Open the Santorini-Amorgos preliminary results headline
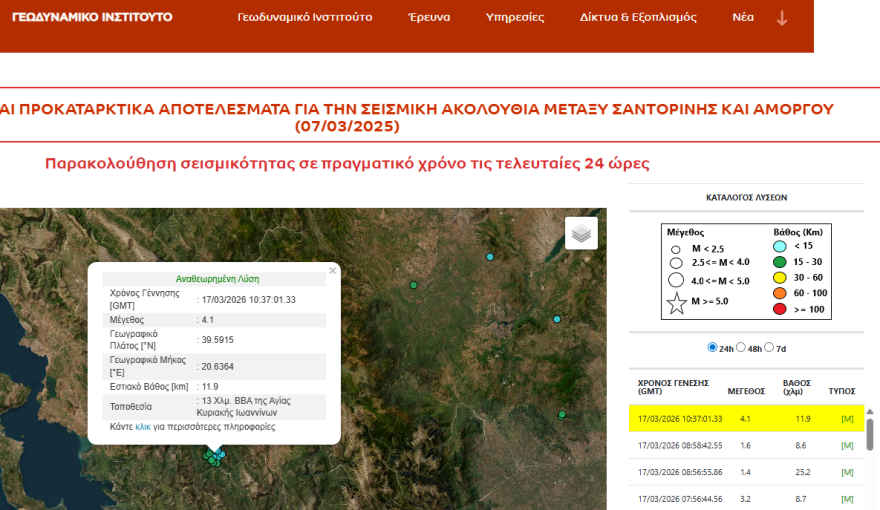The height and width of the screenshot is (510, 880). click(x=416, y=117)
